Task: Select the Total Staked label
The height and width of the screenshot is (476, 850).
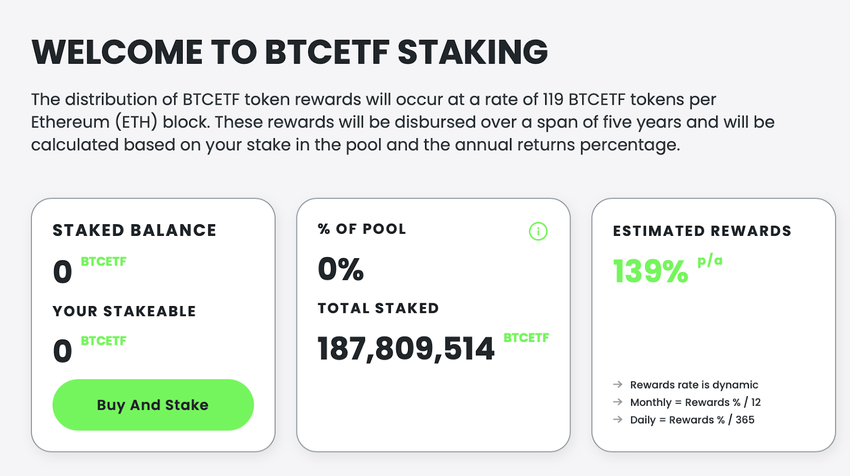Action: tap(378, 308)
